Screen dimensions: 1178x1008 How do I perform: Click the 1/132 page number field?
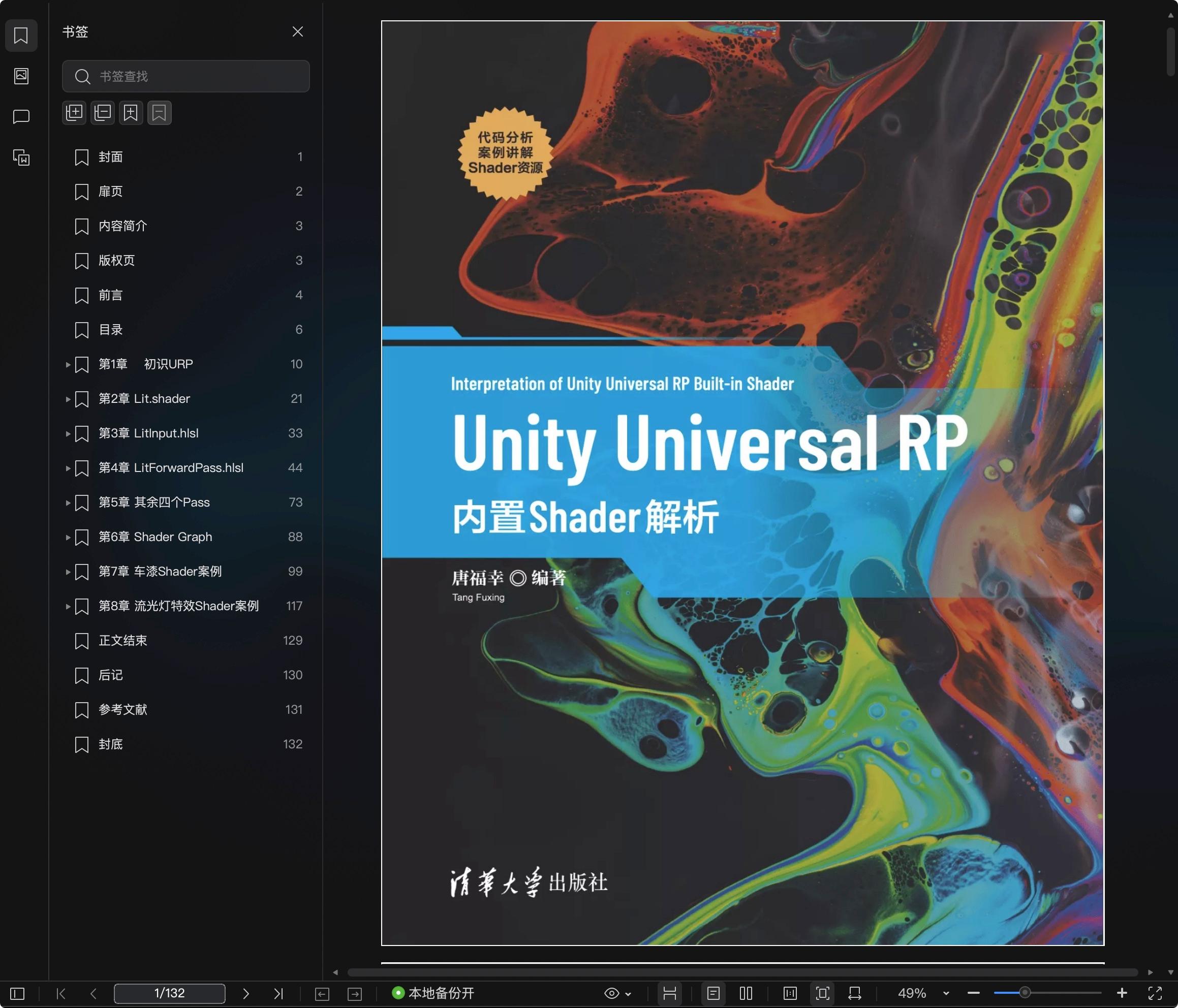169,993
